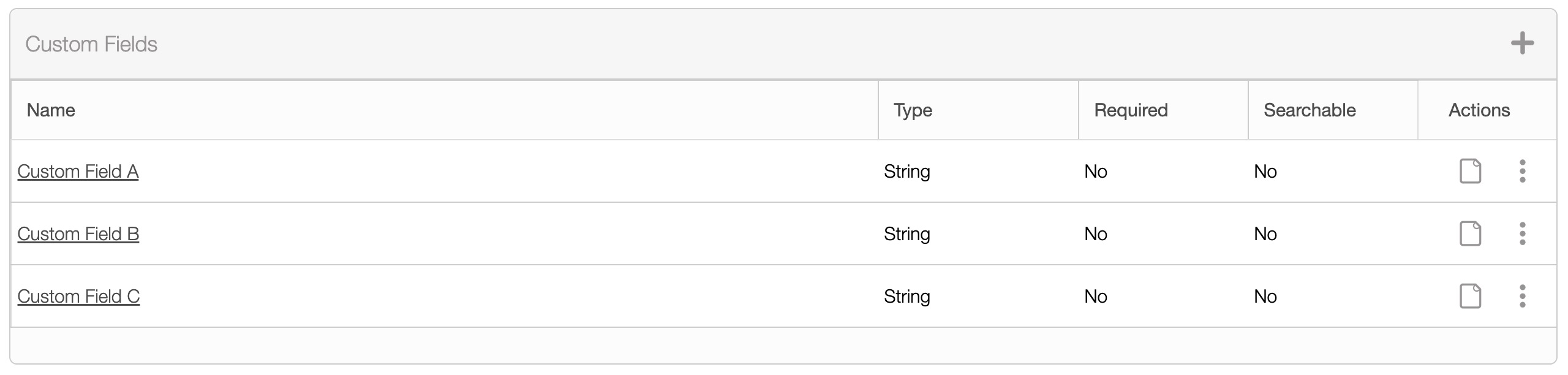The height and width of the screenshot is (375, 1568).
Task: Click the document icon for Custom Field C
Action: pos(1470,296)
